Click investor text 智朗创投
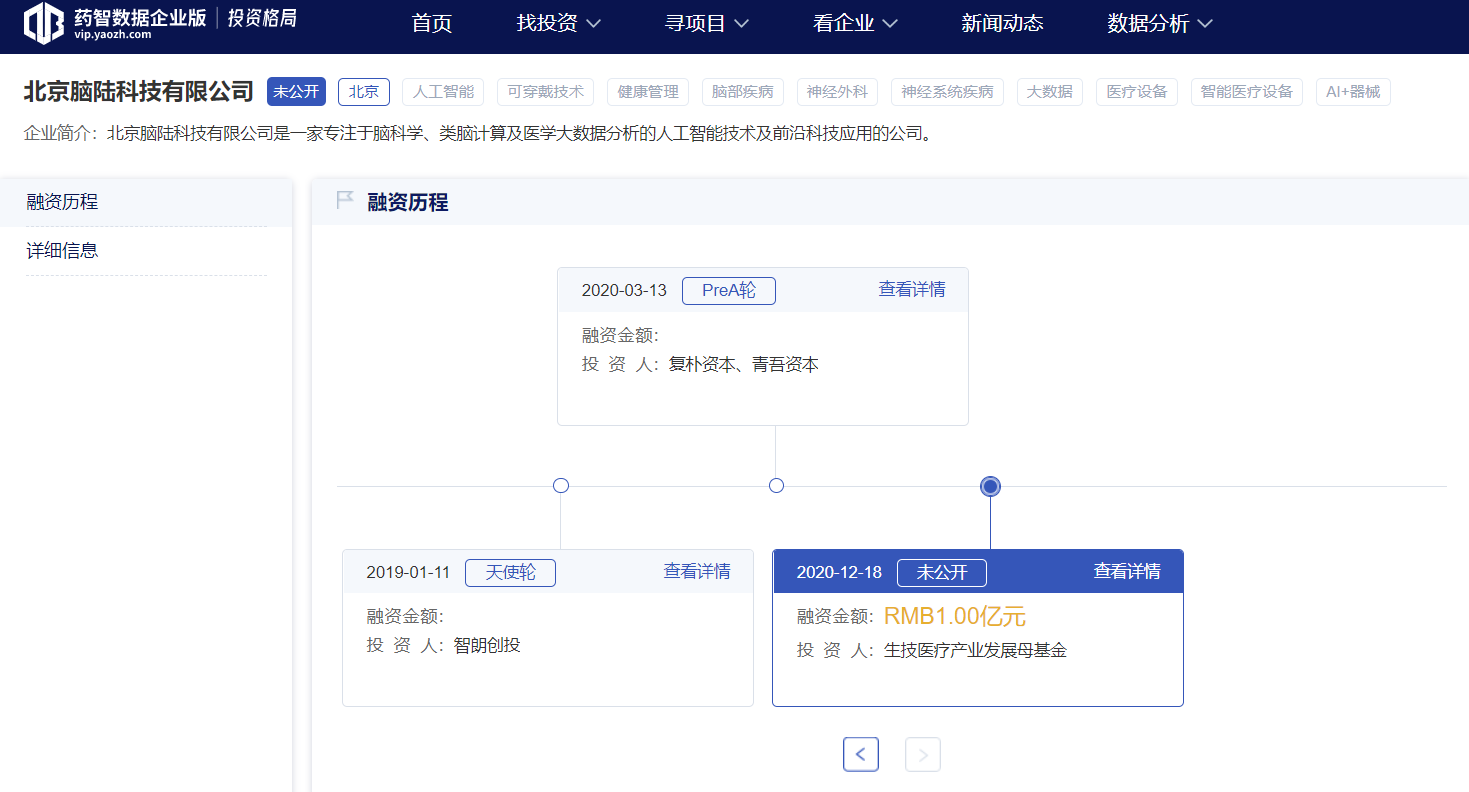 [487, 646]
